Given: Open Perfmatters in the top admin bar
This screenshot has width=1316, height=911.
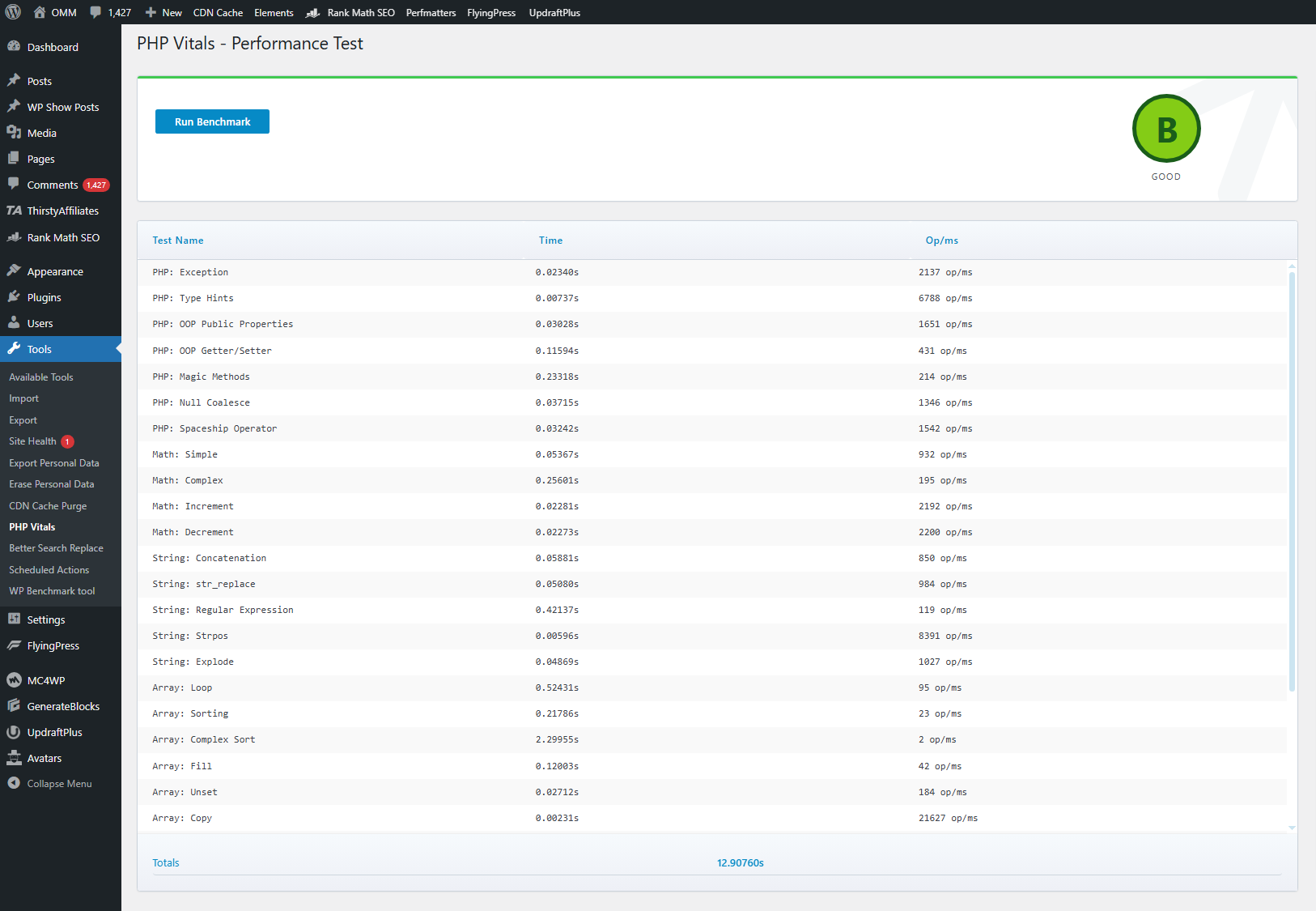Looking at the screenshot, I should (431, 12).
